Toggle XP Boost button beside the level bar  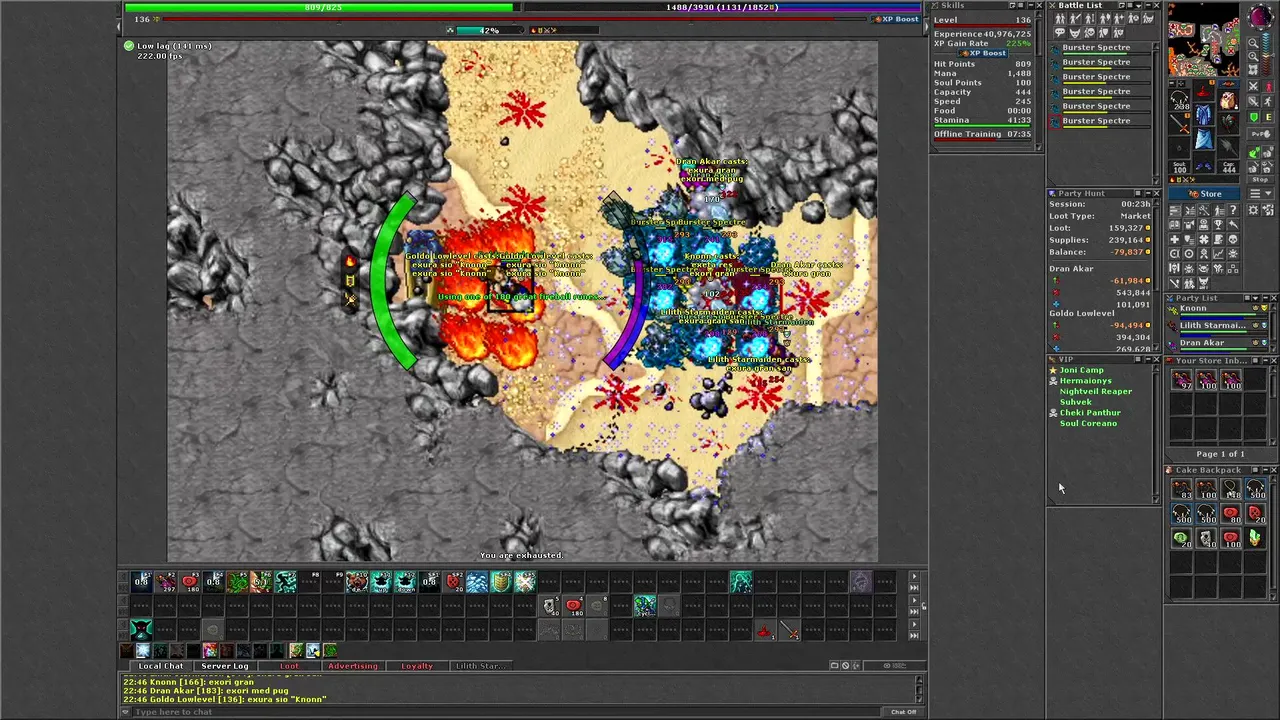point(895,19)
